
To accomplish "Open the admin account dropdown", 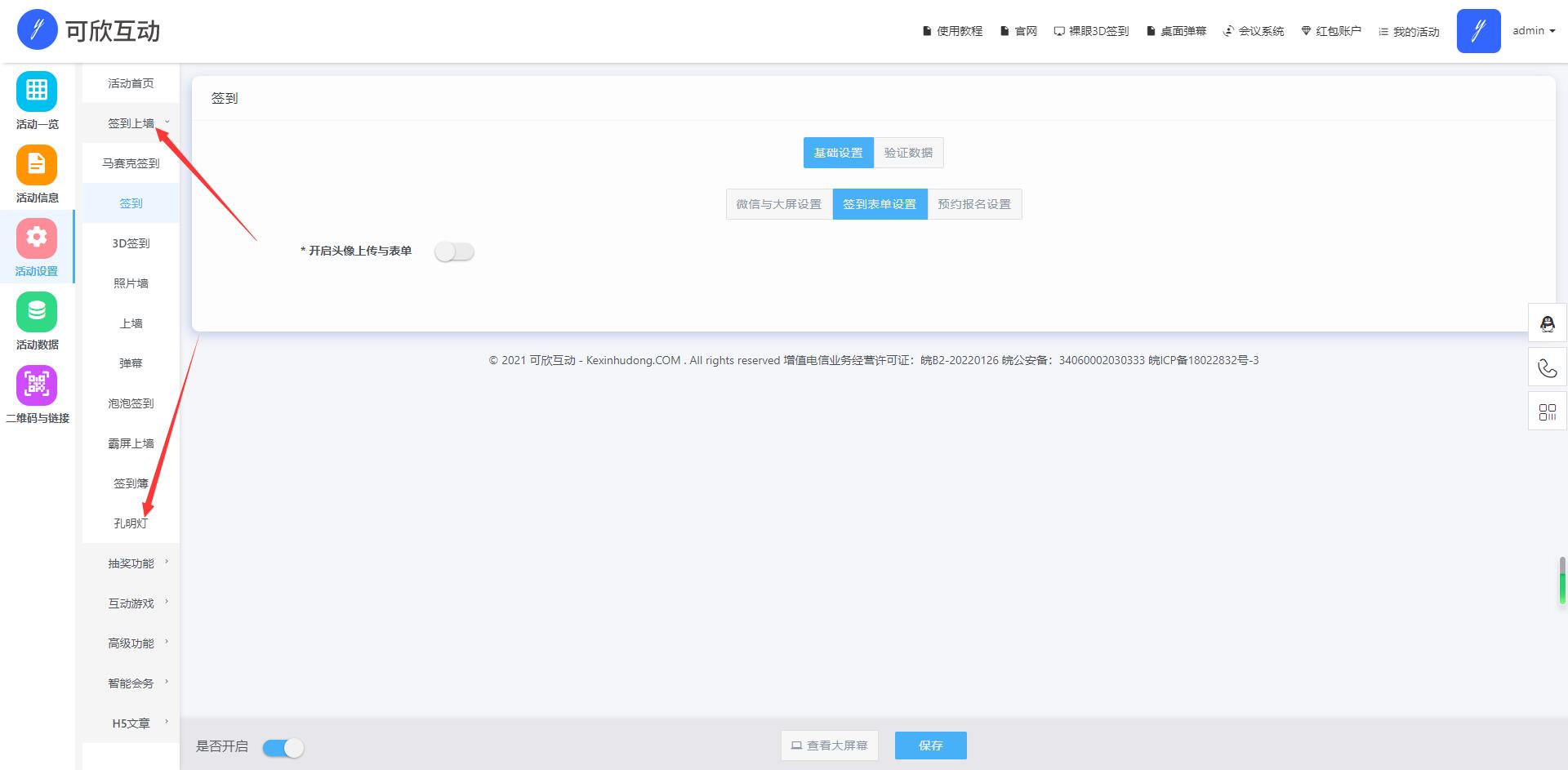I will (1534, 31).
